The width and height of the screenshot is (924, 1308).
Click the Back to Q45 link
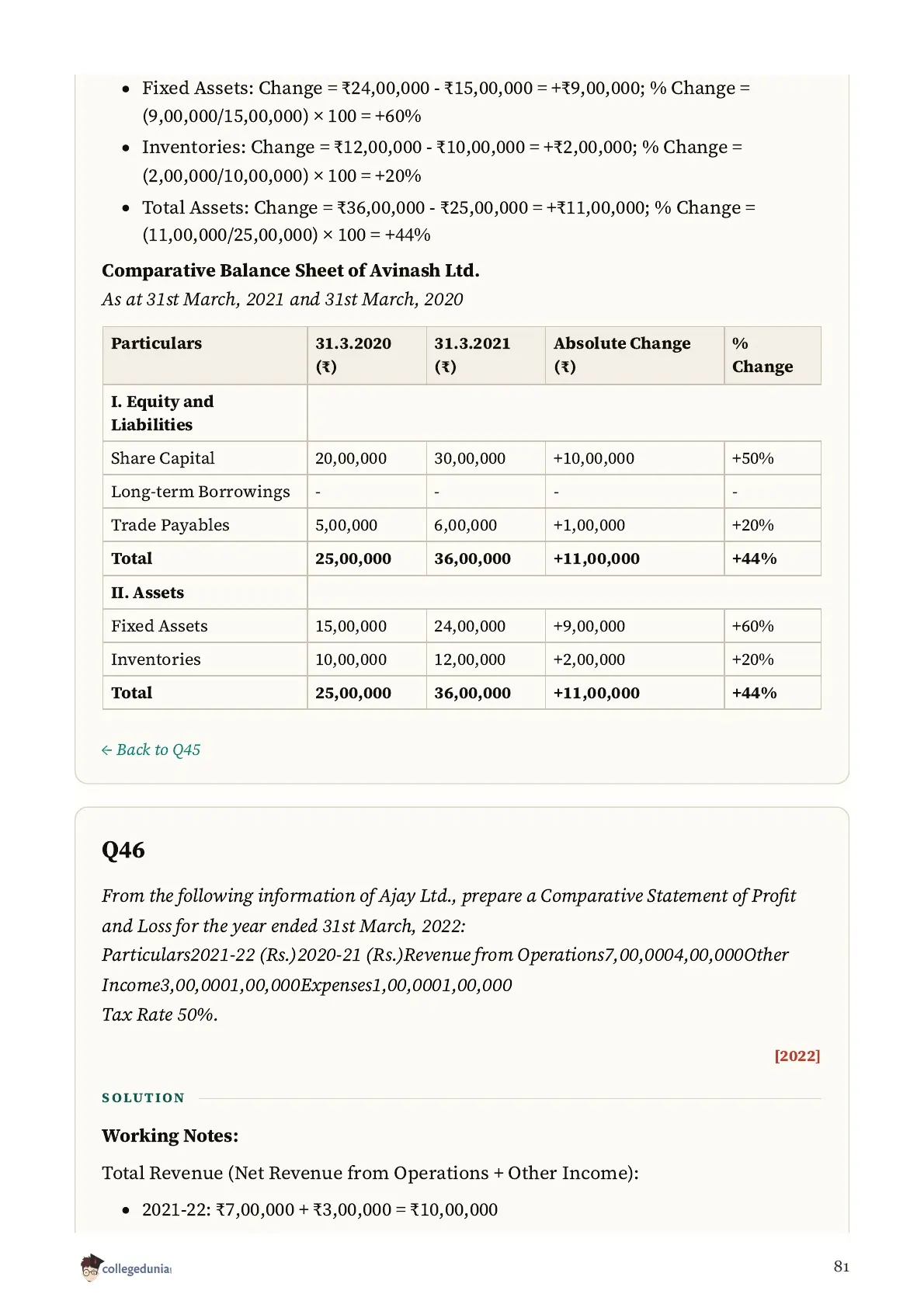point(151,750)
